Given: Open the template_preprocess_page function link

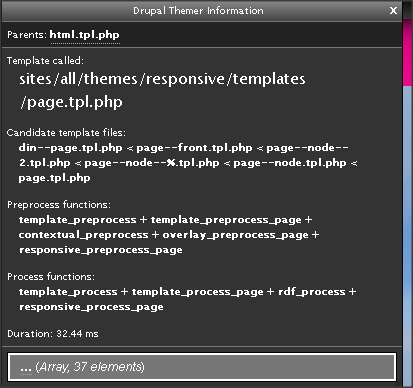Looking at the screenshot, I should tap(226, 220).
